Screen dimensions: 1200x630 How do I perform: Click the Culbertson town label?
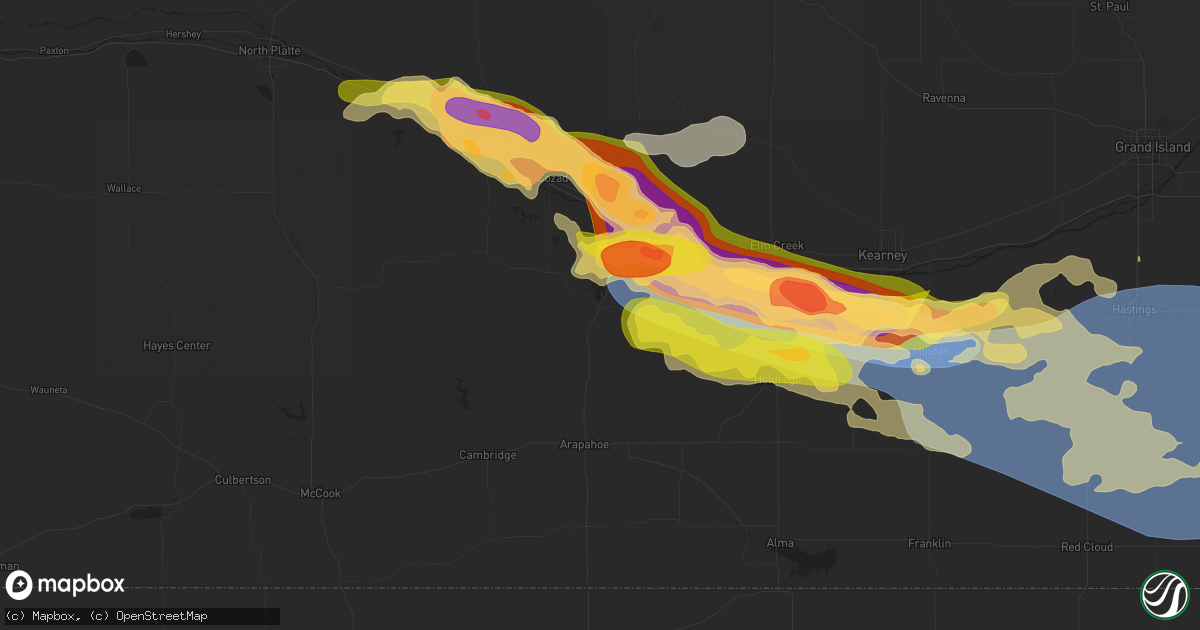[x=242, y=480]
